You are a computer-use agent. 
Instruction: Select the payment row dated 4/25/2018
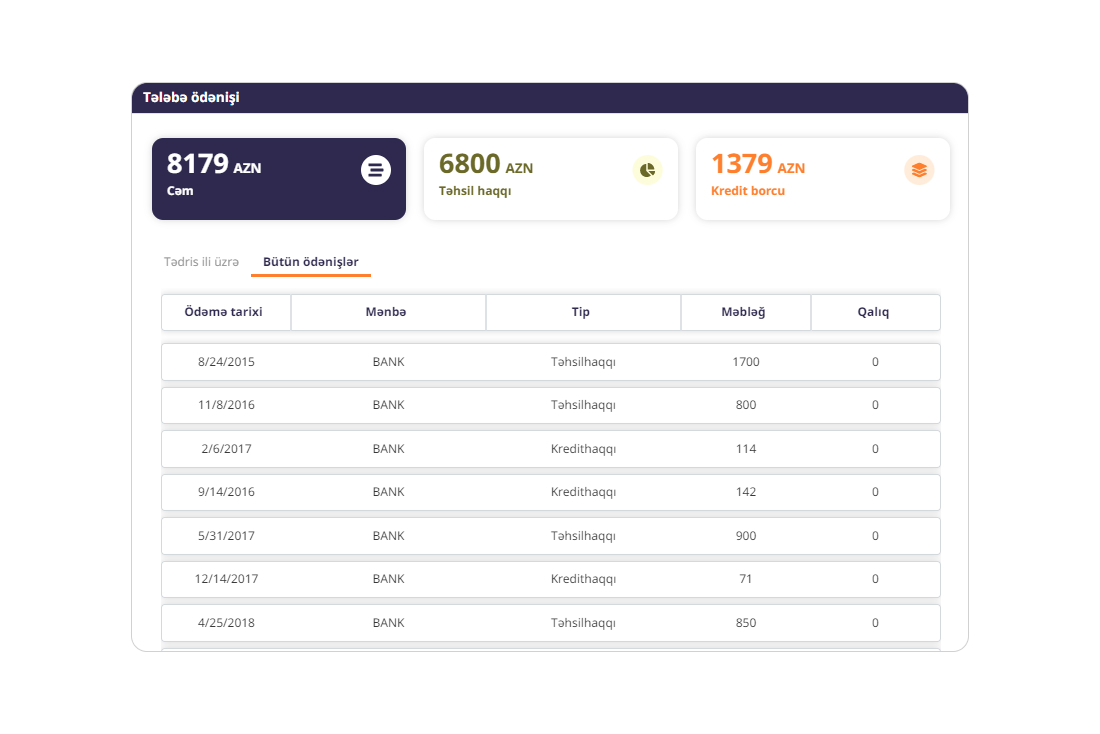[x=550, y=623]
